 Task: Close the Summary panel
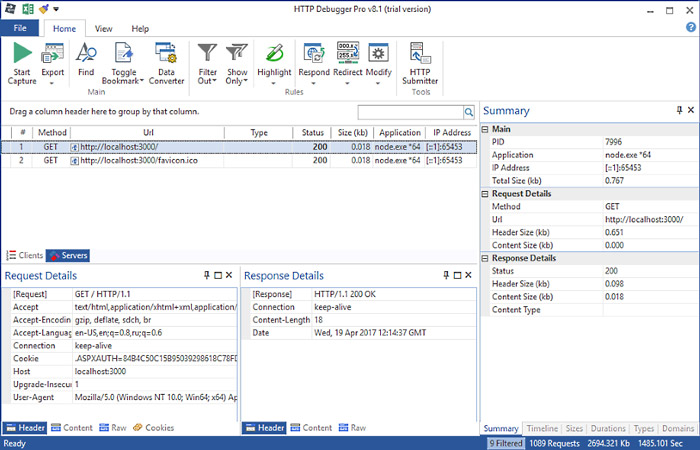point(691,110)
